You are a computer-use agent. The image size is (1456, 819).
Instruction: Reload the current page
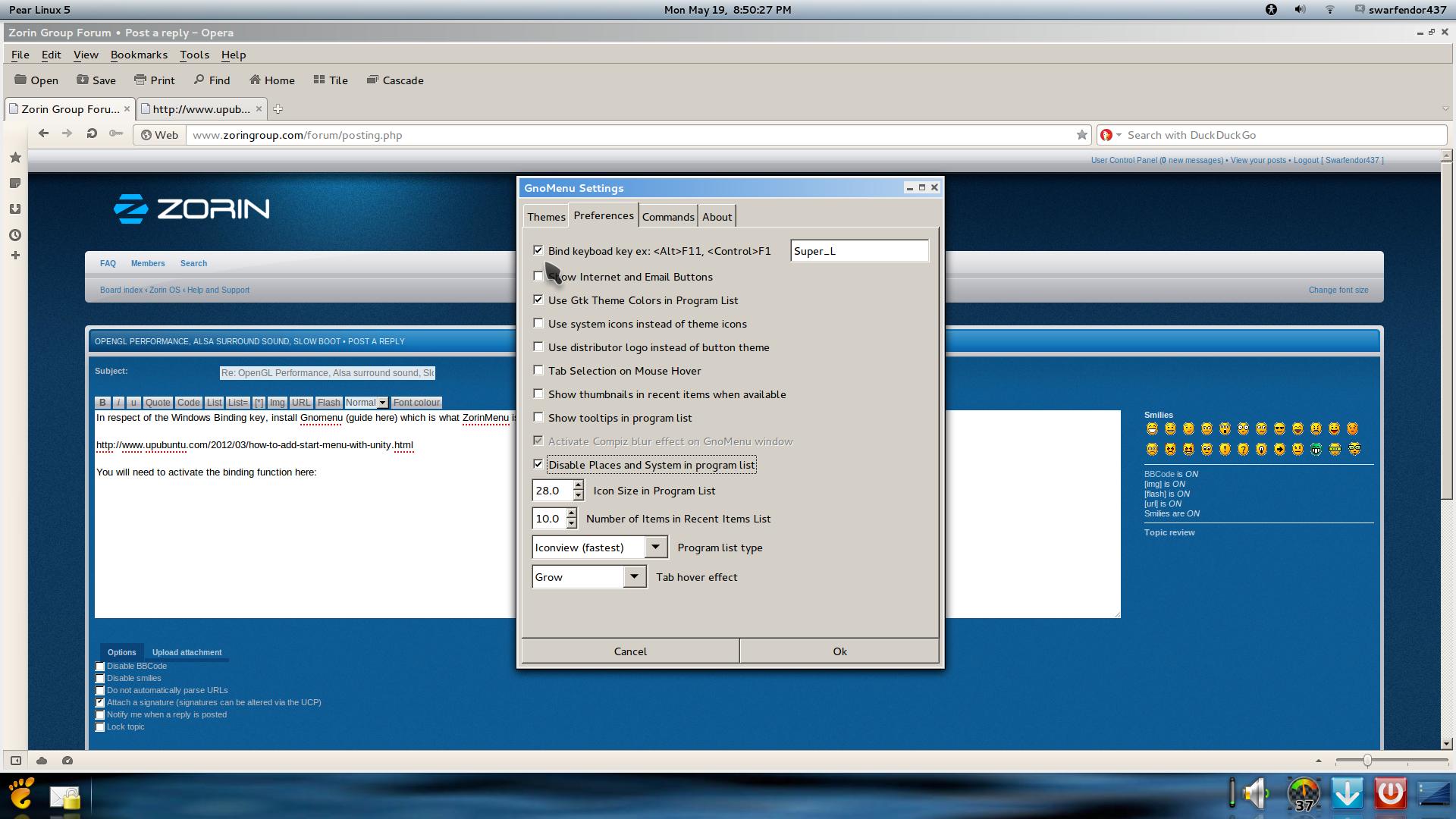pos(92,134)
